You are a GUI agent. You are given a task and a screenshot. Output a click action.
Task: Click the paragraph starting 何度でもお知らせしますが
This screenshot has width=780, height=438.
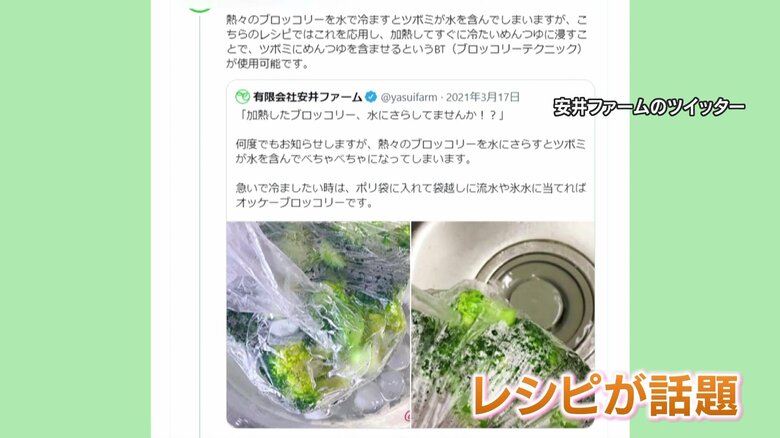click(x=410, y=151)
